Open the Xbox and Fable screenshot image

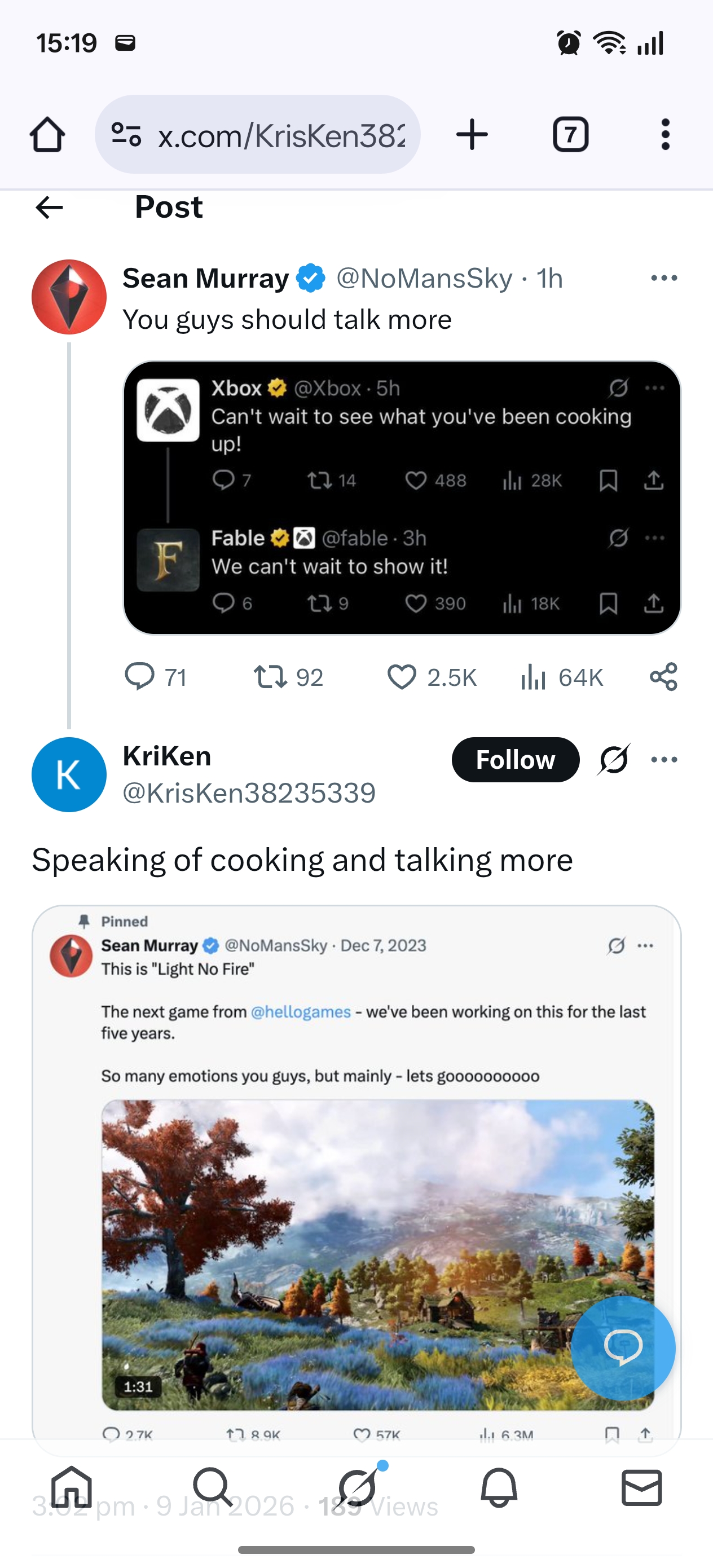(x=402, y=498)
